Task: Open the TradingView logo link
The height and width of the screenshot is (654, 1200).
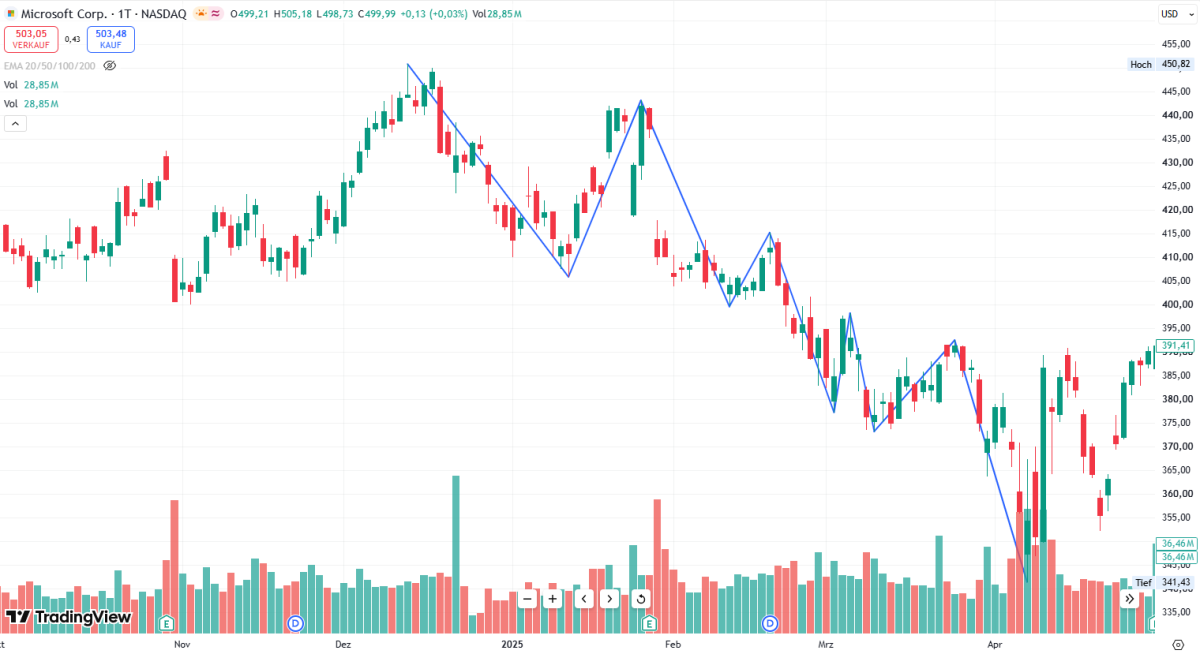Action: (x=68, y=617)
